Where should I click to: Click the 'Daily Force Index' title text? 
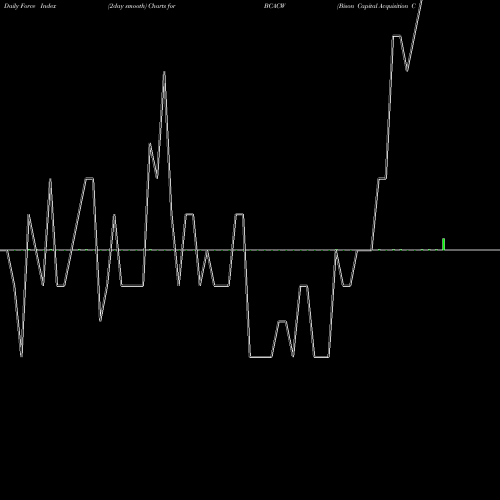(30, 6)
